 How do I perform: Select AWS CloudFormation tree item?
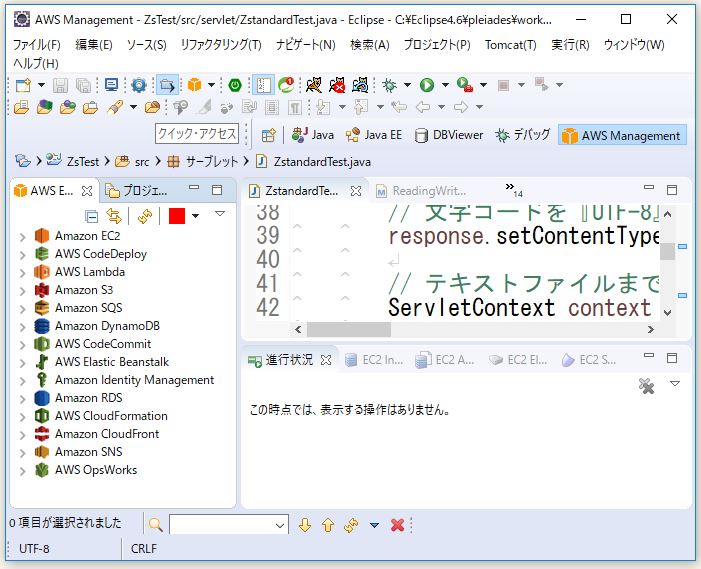pos(111,416)
